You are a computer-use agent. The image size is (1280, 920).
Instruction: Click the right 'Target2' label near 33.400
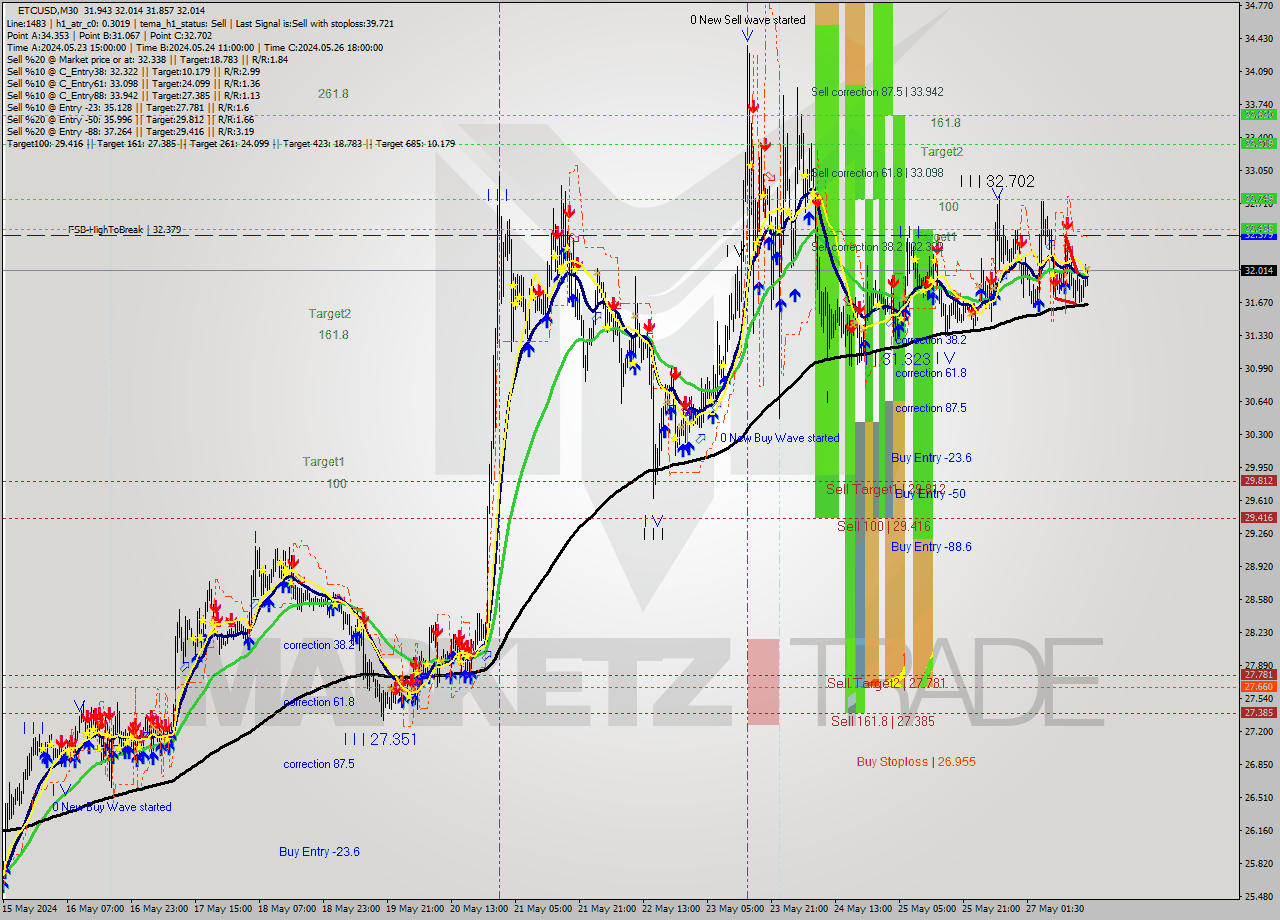coord(942,152)
